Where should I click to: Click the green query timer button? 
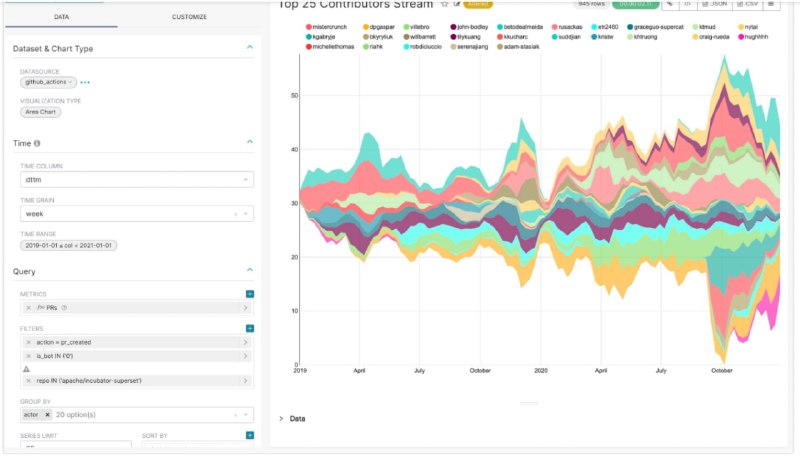point(635,4)
